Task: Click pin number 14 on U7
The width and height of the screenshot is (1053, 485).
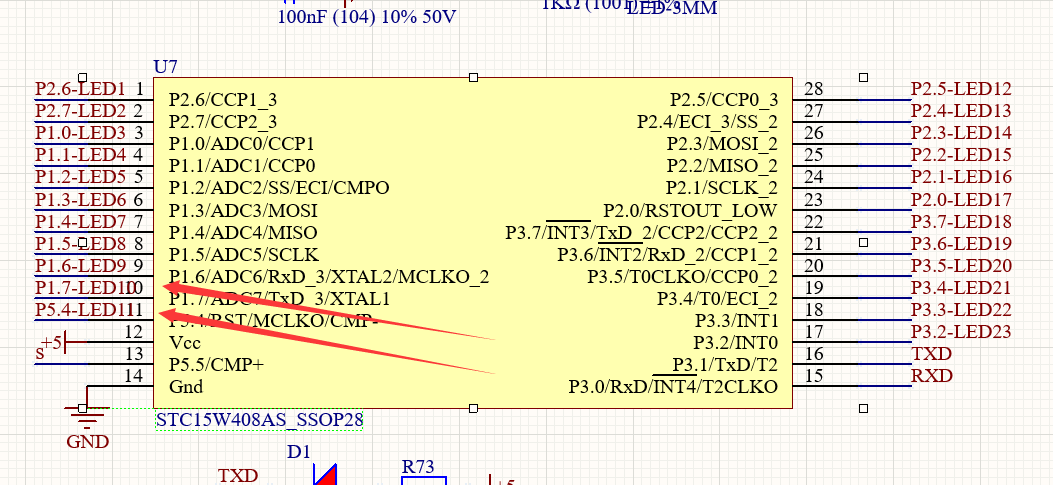Action: coord(134,376)
